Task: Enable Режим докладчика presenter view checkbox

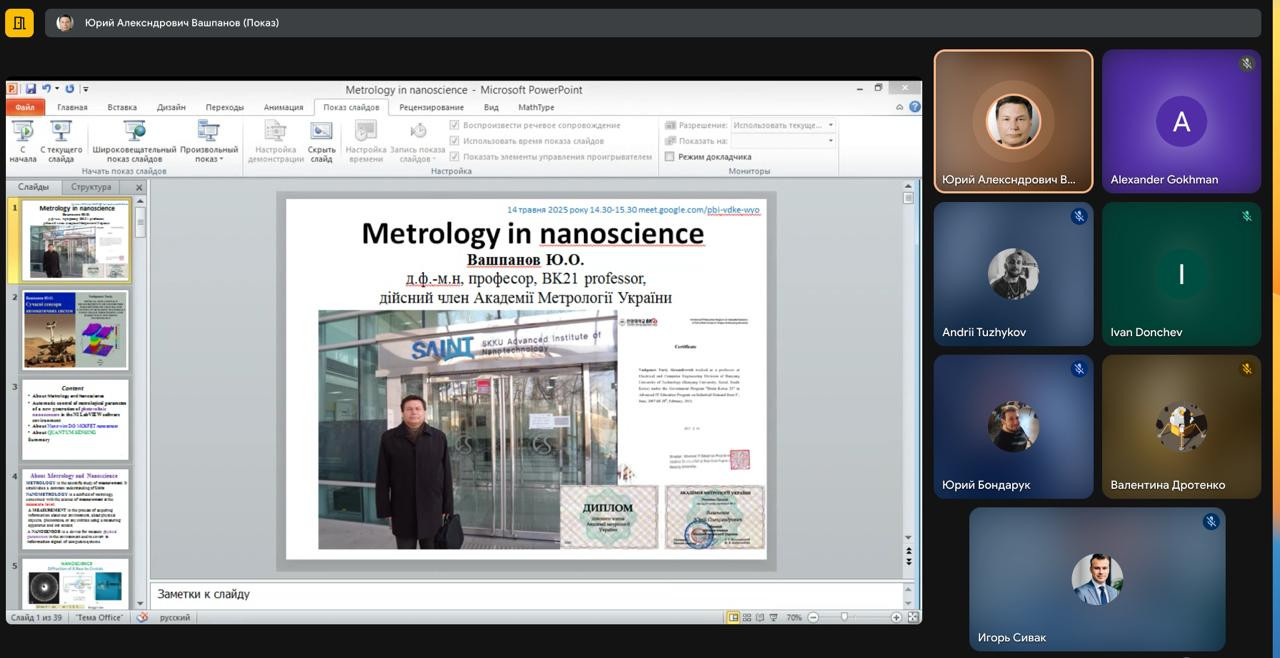Action: (670, 157)
